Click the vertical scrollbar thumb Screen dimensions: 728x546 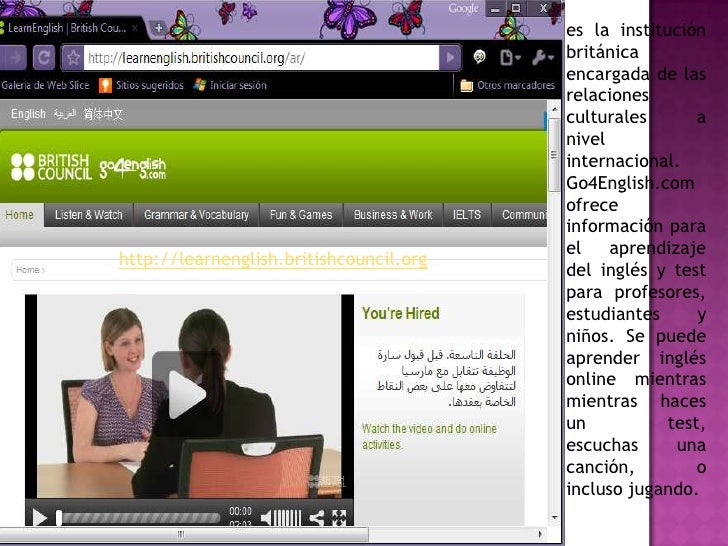tap(554, 155)
